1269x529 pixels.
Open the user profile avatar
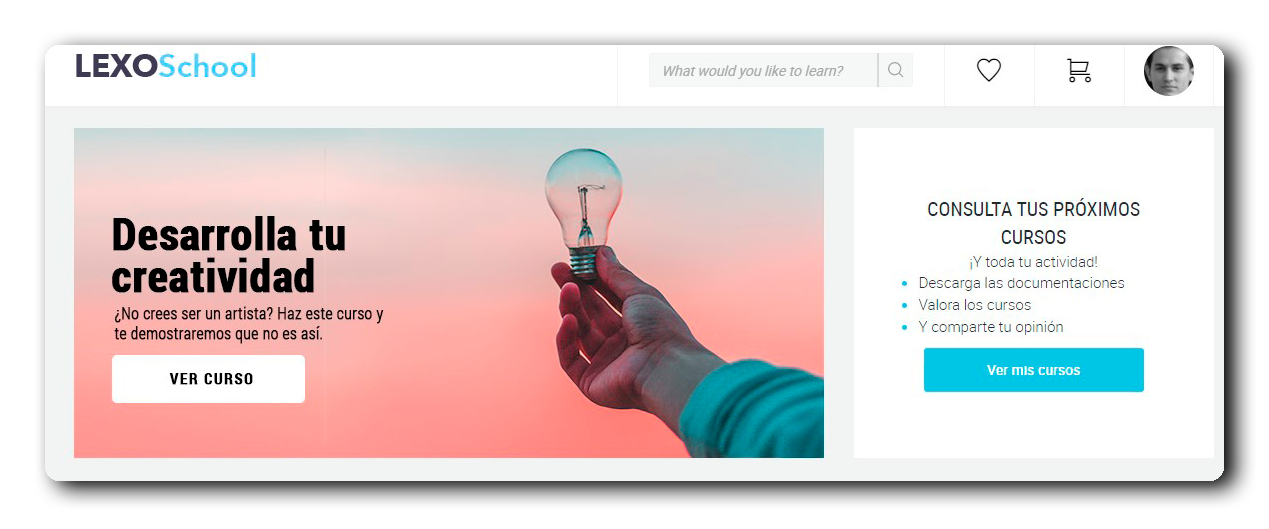tap(1168, 71)
